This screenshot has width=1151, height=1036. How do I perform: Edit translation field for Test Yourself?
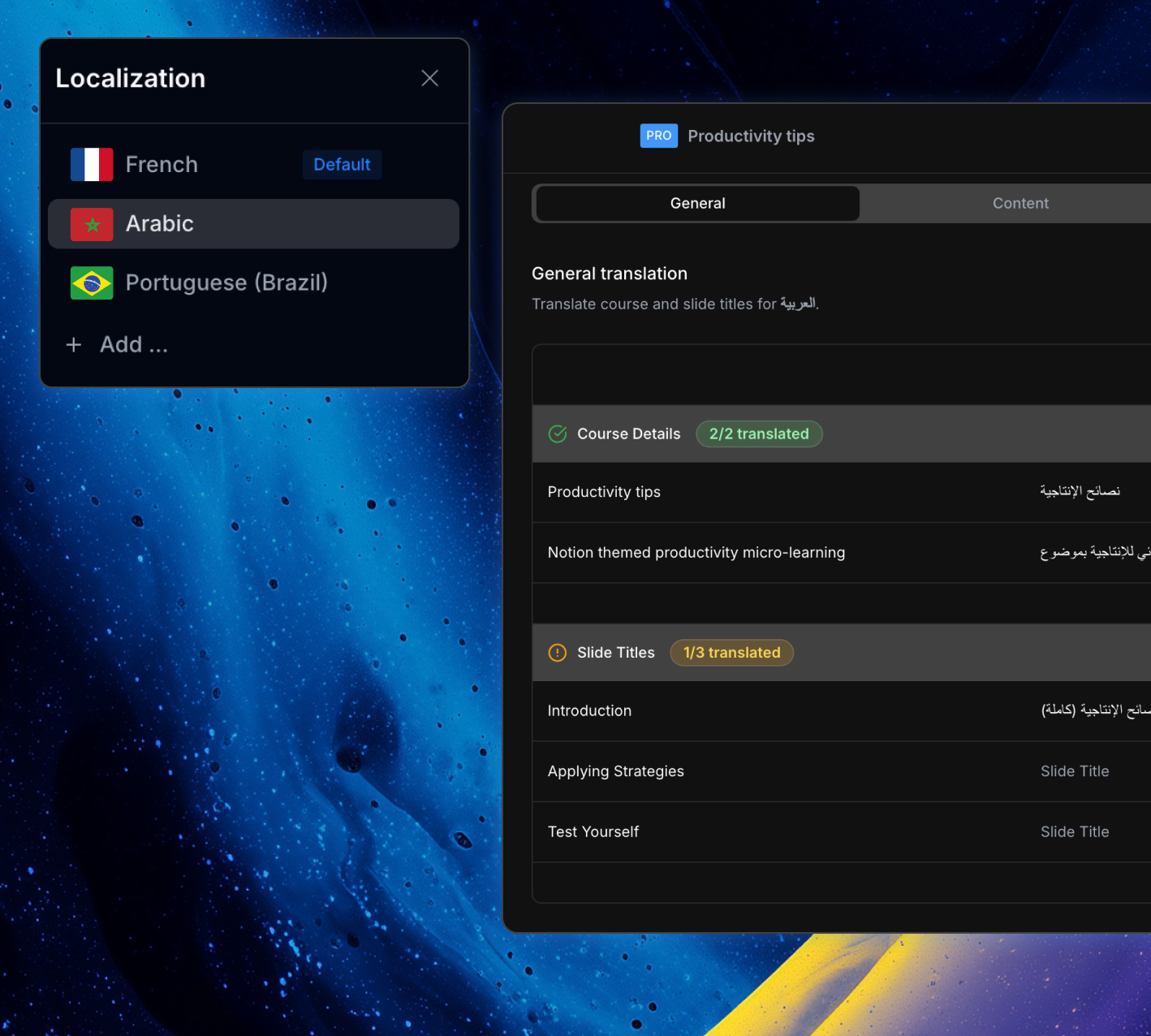(1076, 832)
